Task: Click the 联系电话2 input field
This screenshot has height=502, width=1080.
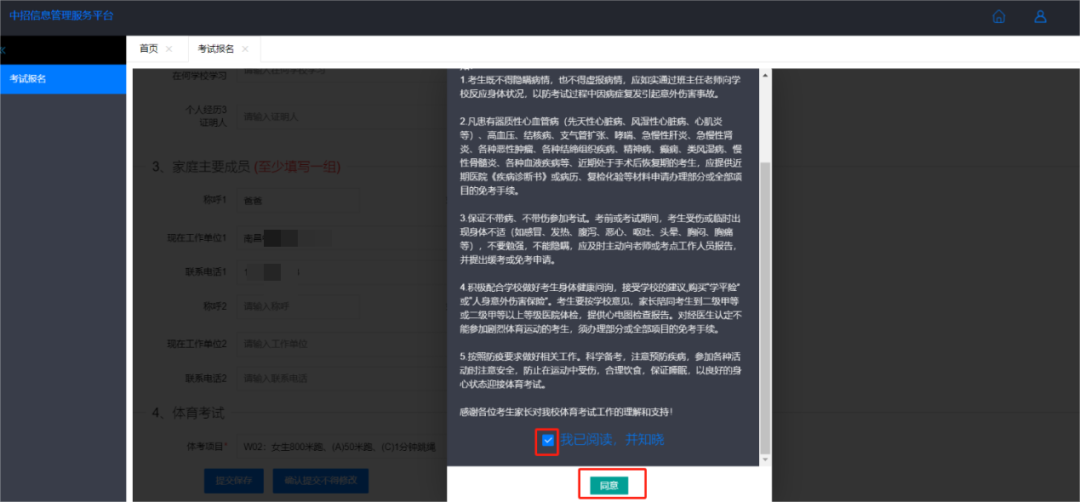Action: [341, 378]
